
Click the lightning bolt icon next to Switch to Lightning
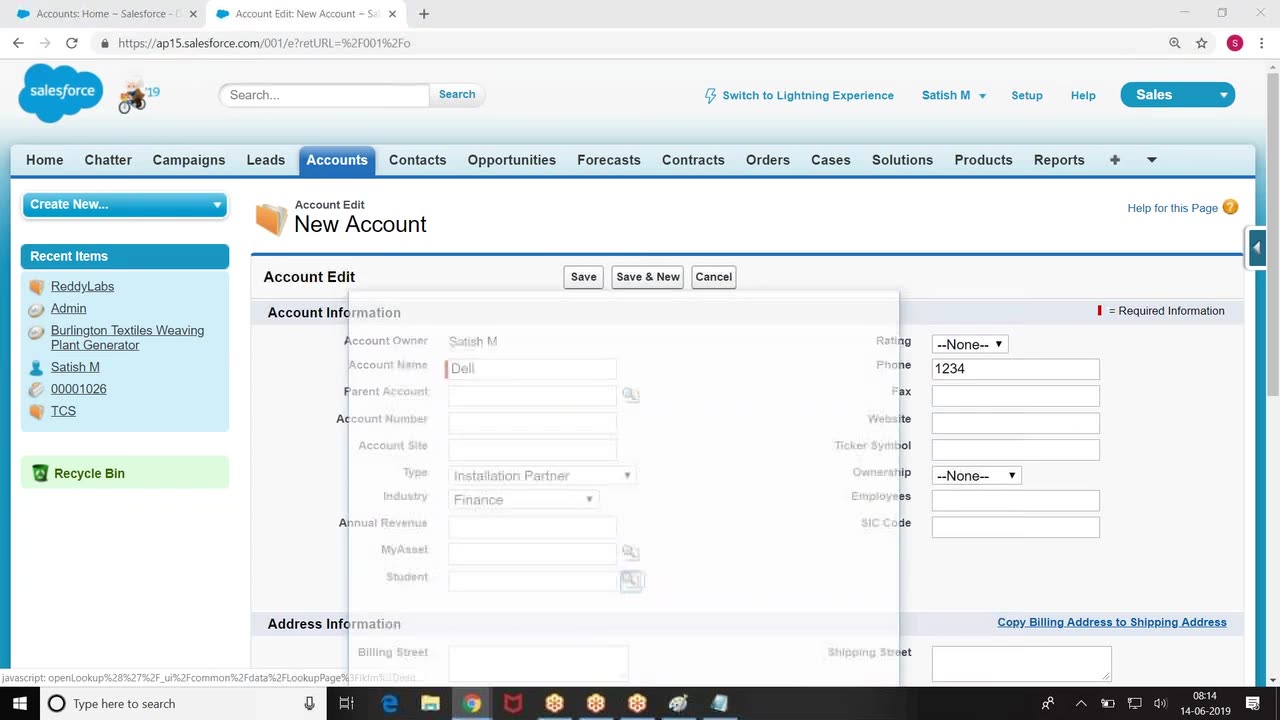[710, 96]
